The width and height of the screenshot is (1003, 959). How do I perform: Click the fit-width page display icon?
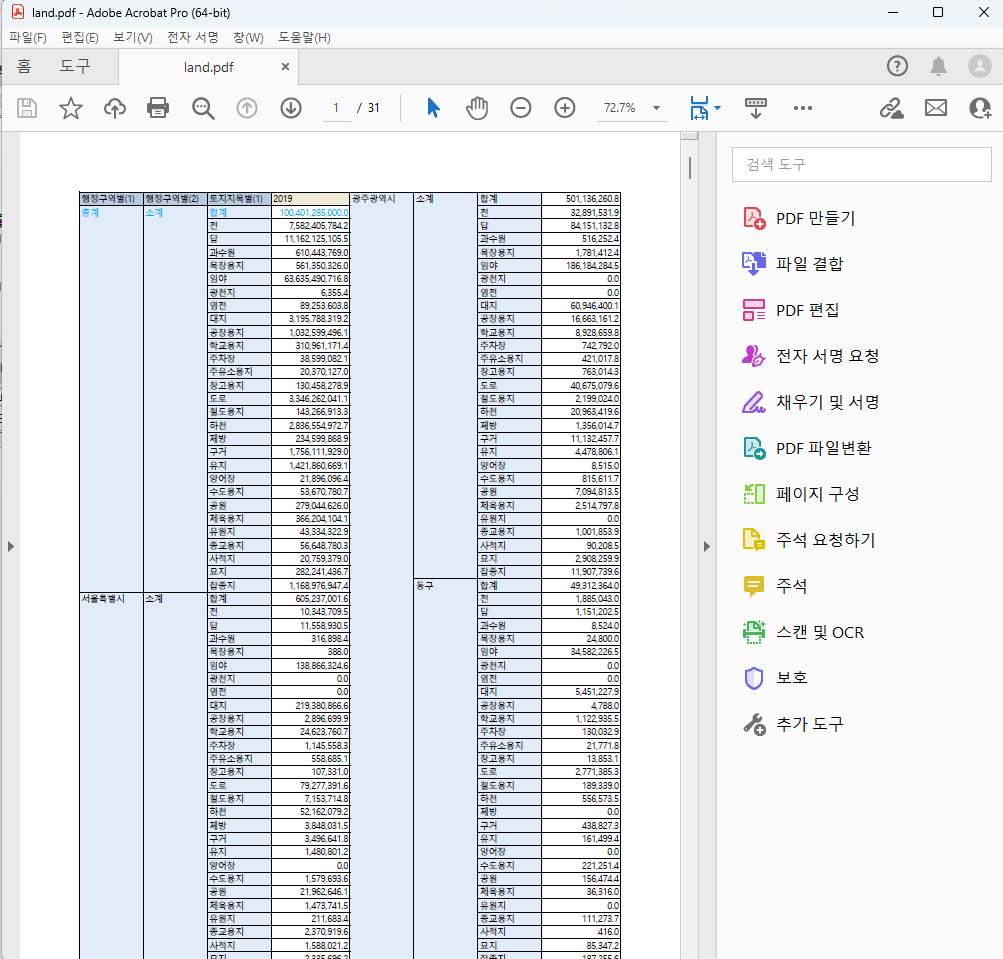pyautogui.click(x=699, y=108)
